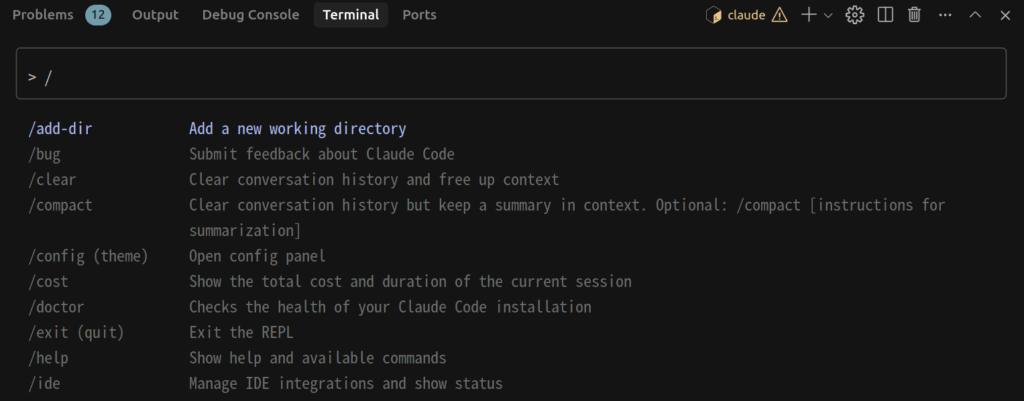1024x401 pixels.
Task: Select the /help command
Action: (x=48, y=358)
